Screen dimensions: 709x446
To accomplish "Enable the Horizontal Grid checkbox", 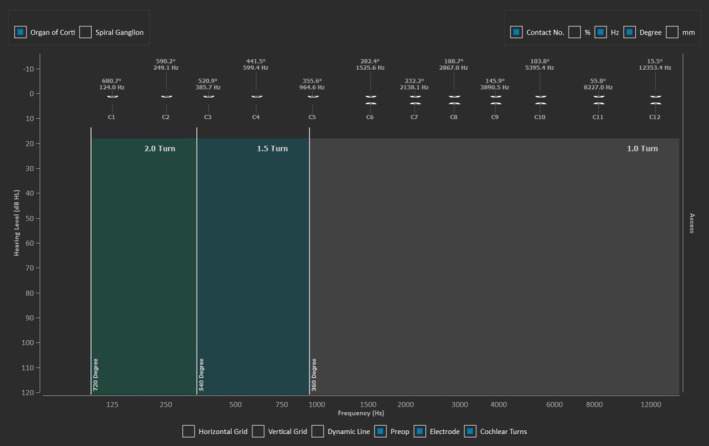I will pyautogui.click(x=189, y=431).
